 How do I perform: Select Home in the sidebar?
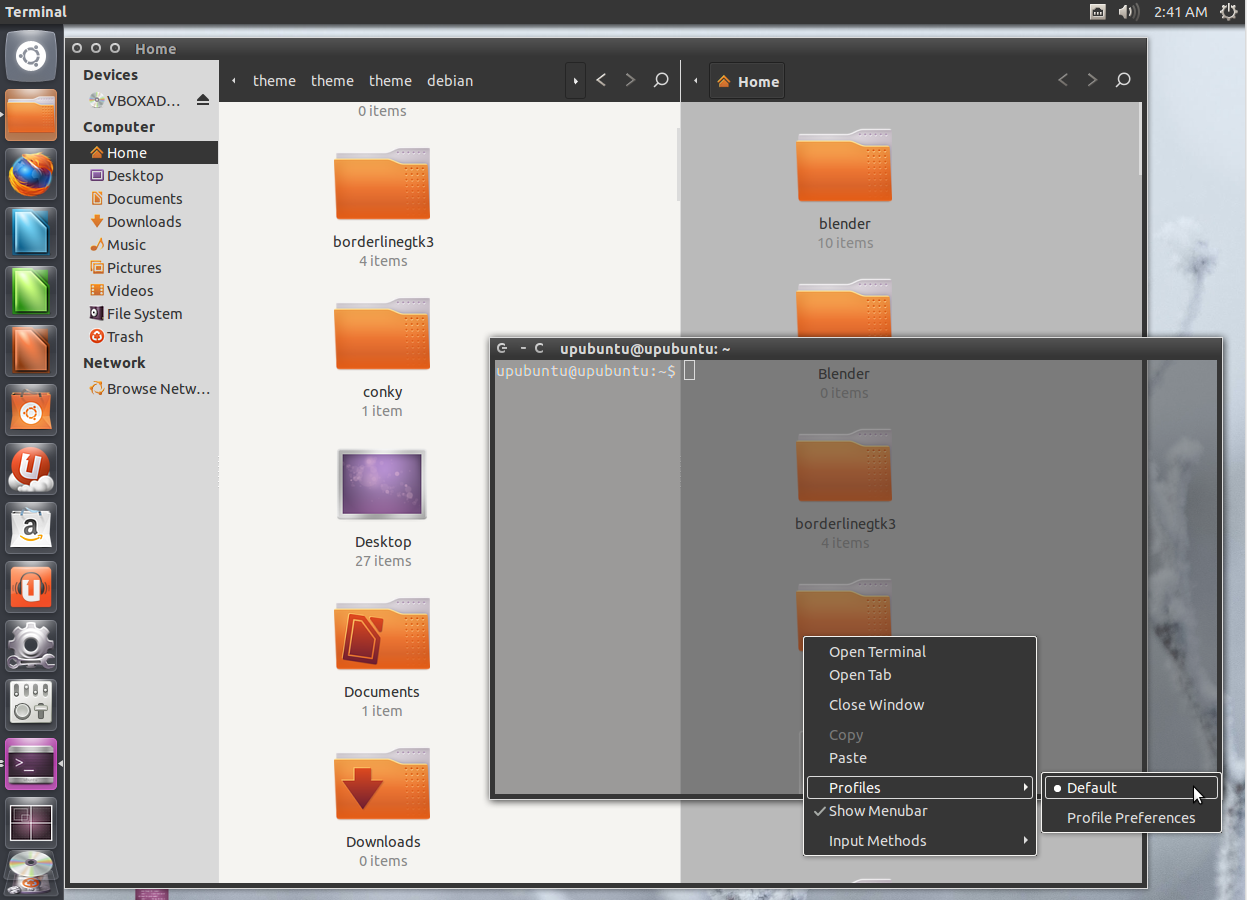tap(144, 153)
